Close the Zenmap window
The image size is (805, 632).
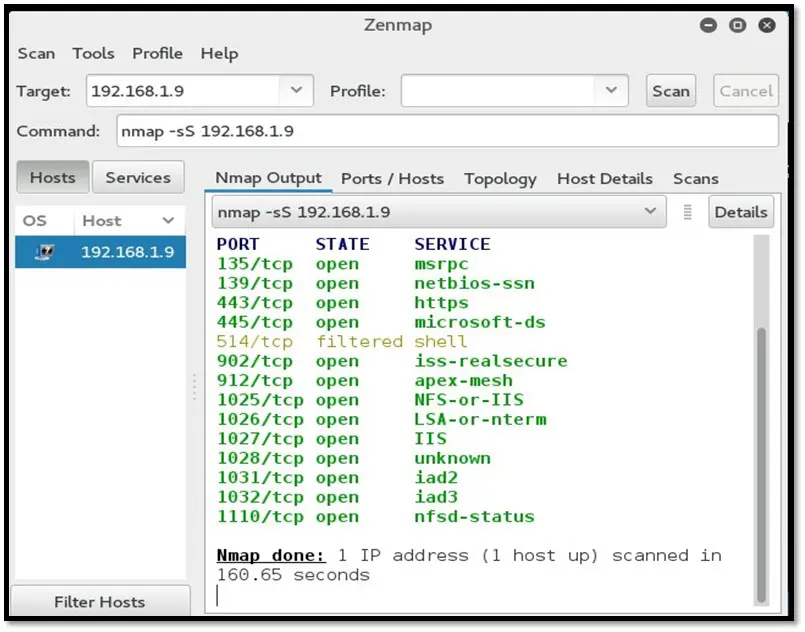point(767,26)
